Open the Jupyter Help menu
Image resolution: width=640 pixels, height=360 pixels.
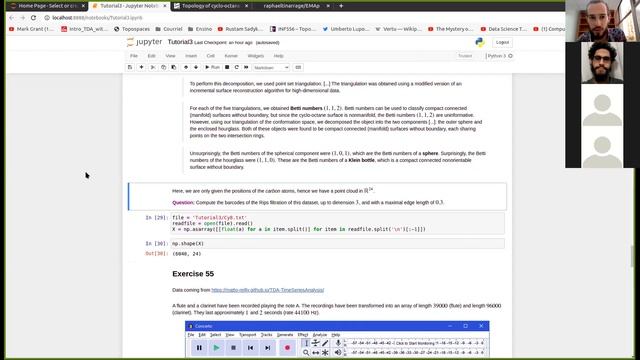pyautogui.click(x=278, y=56)
